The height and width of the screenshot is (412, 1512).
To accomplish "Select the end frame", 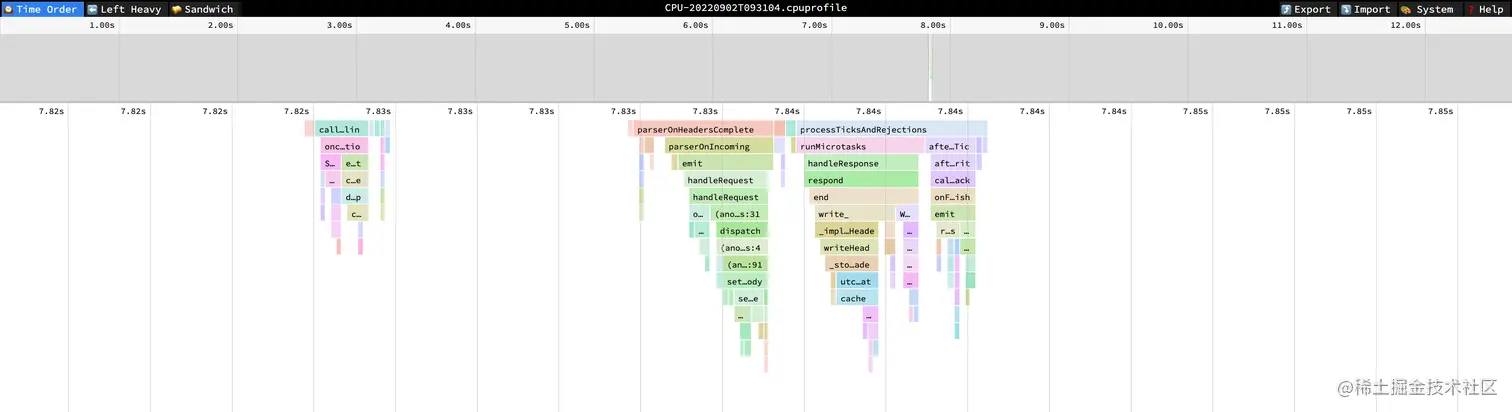I will pyautogui.click(x=864, y=197).
